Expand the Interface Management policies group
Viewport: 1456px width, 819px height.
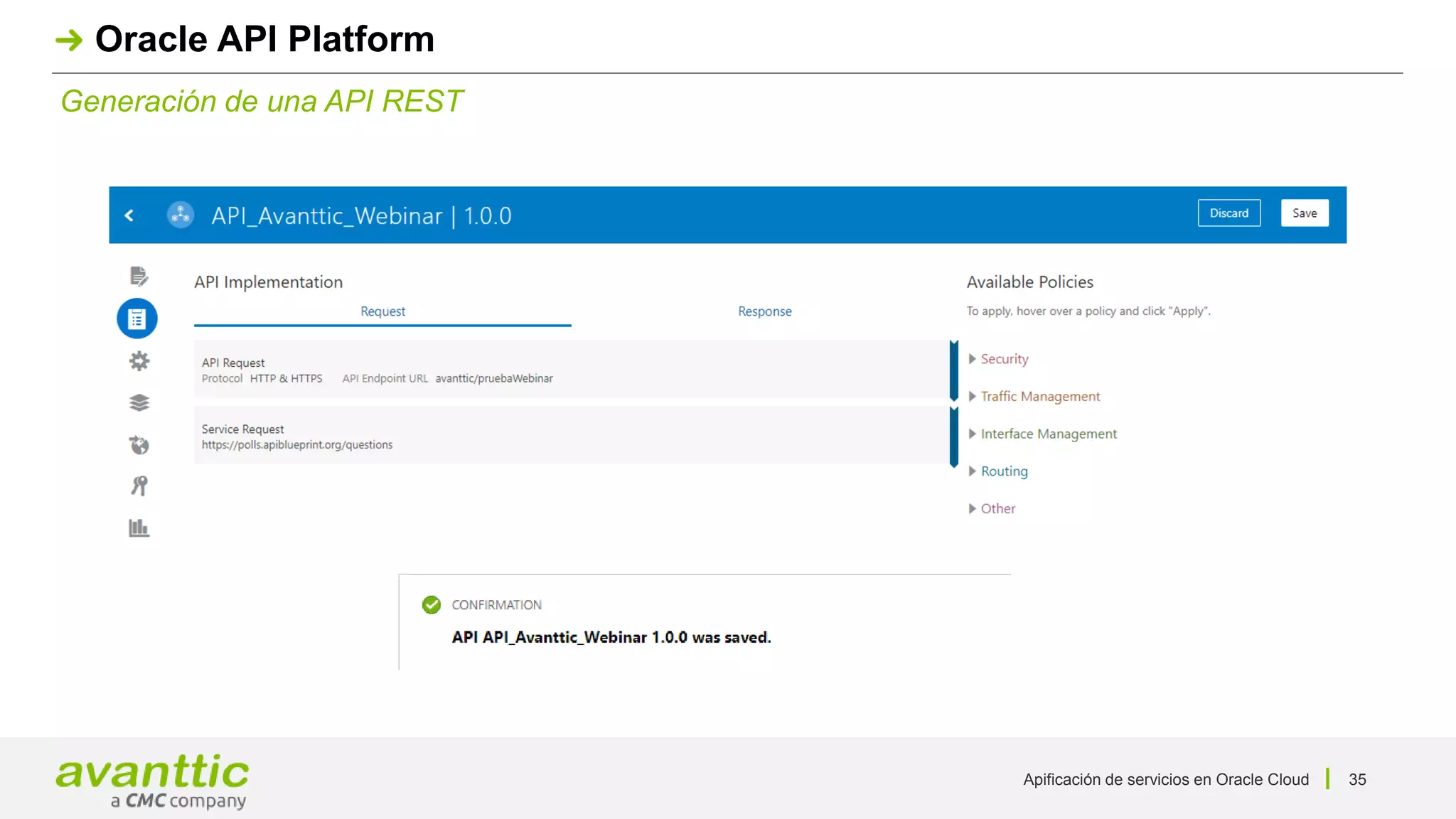click(1043, 434)
